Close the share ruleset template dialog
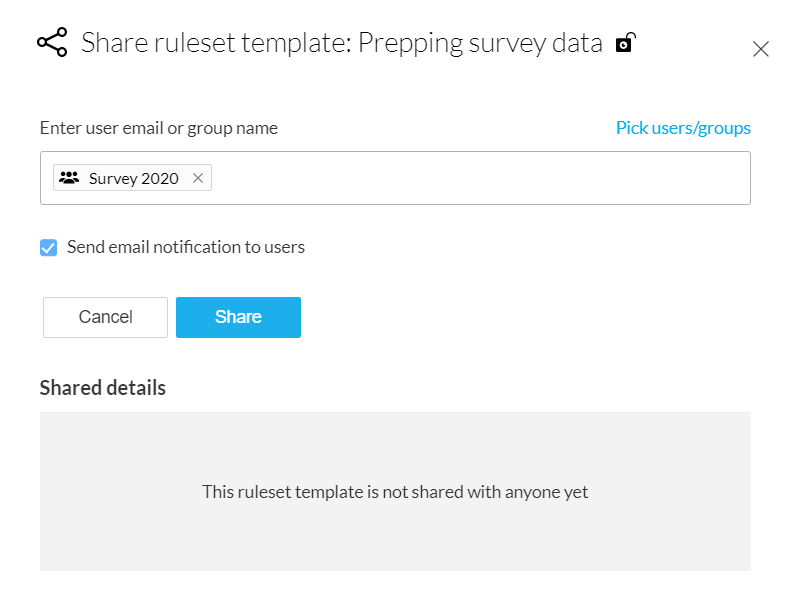 [761, 49]
